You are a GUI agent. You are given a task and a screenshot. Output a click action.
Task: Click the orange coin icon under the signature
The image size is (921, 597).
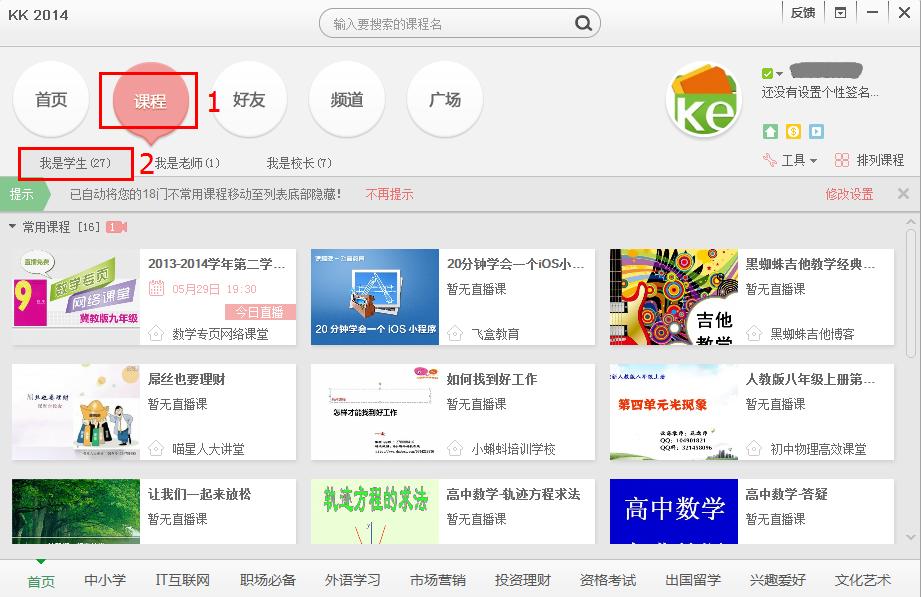[793, 132]
